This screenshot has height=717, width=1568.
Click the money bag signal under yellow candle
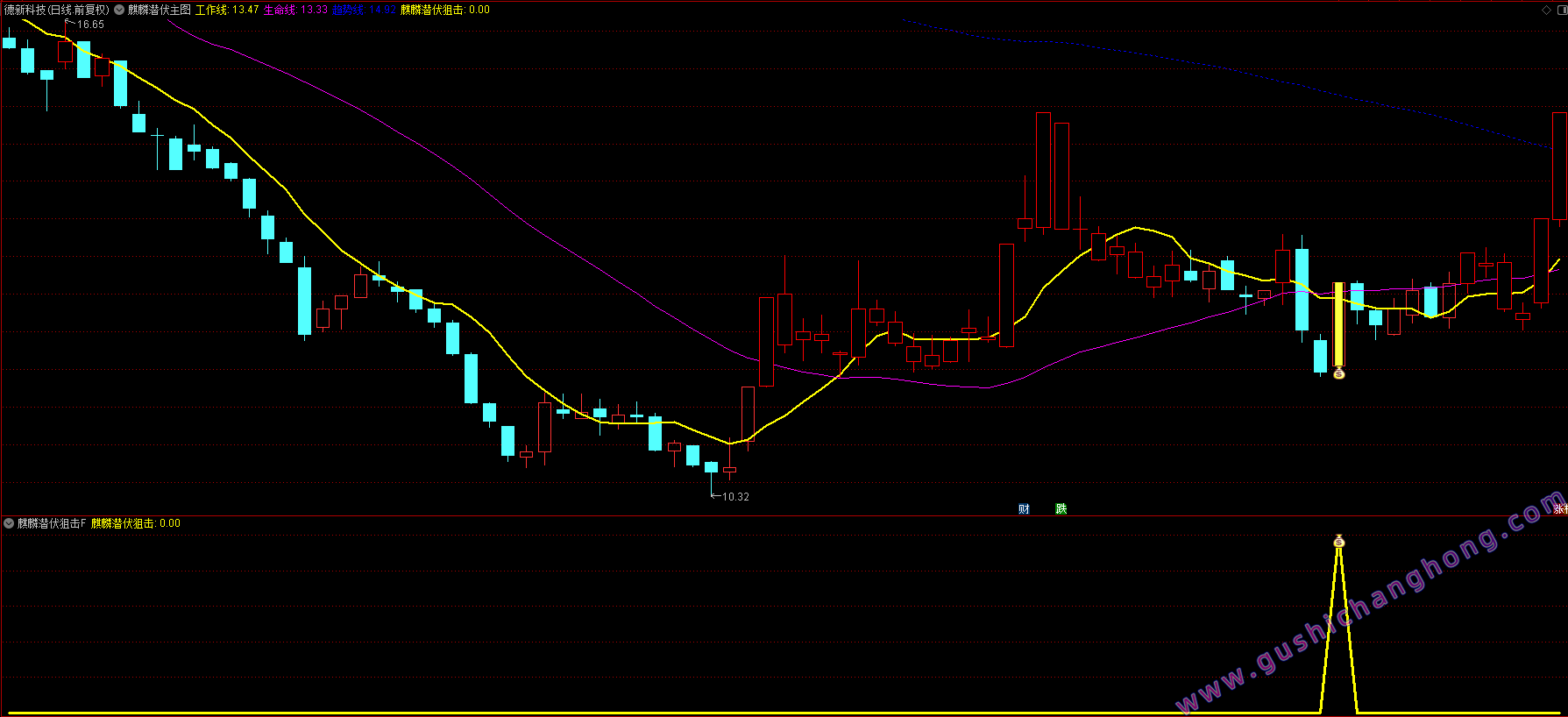coord(1338,373)
